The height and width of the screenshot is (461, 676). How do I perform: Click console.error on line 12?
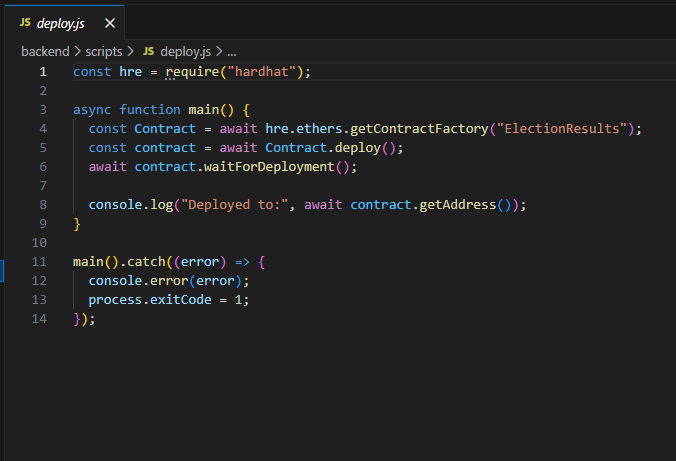click(138, 281)
